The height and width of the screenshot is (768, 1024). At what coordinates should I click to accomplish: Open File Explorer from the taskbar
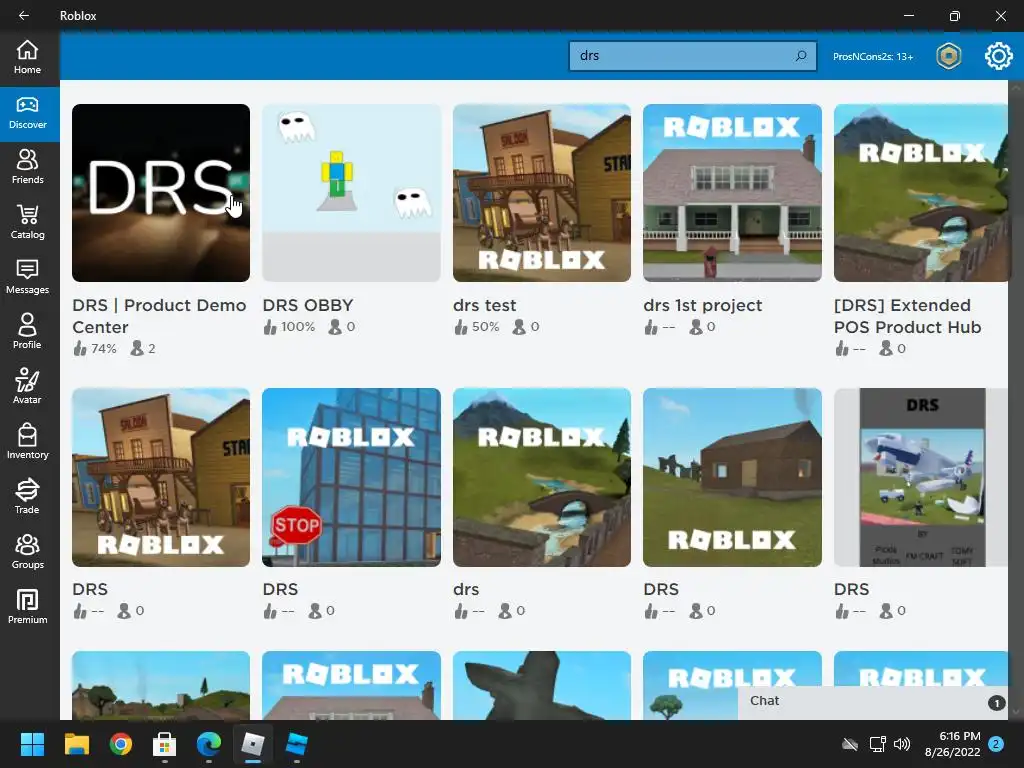click(x=76, y=744)
